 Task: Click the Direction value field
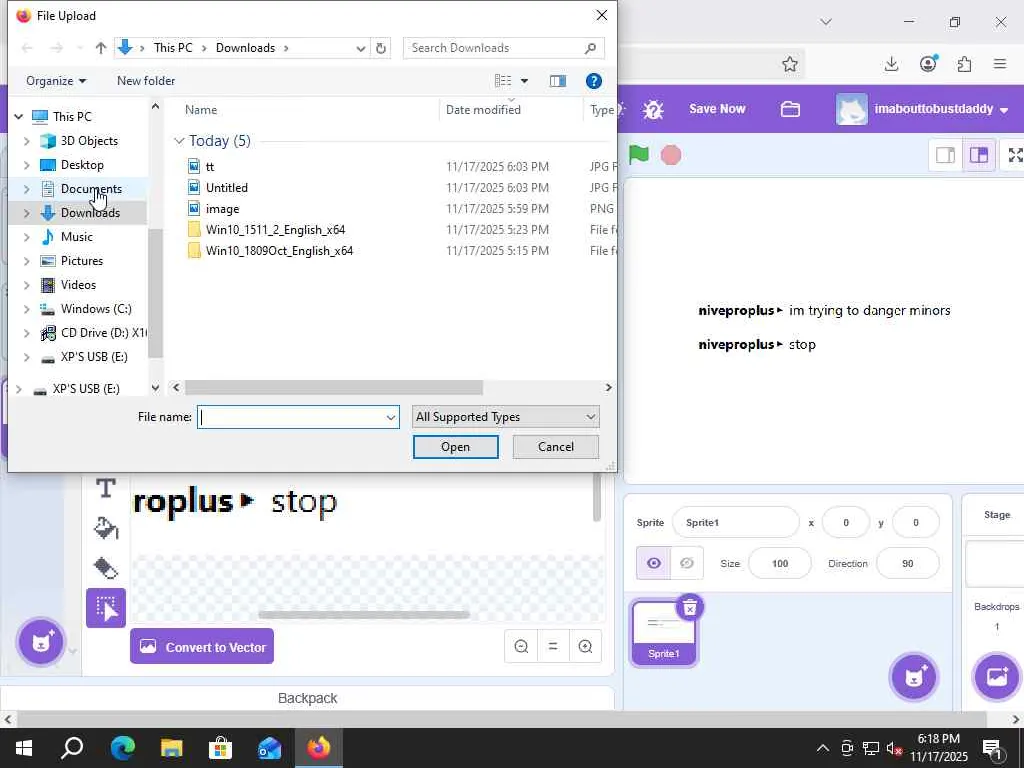908,563
